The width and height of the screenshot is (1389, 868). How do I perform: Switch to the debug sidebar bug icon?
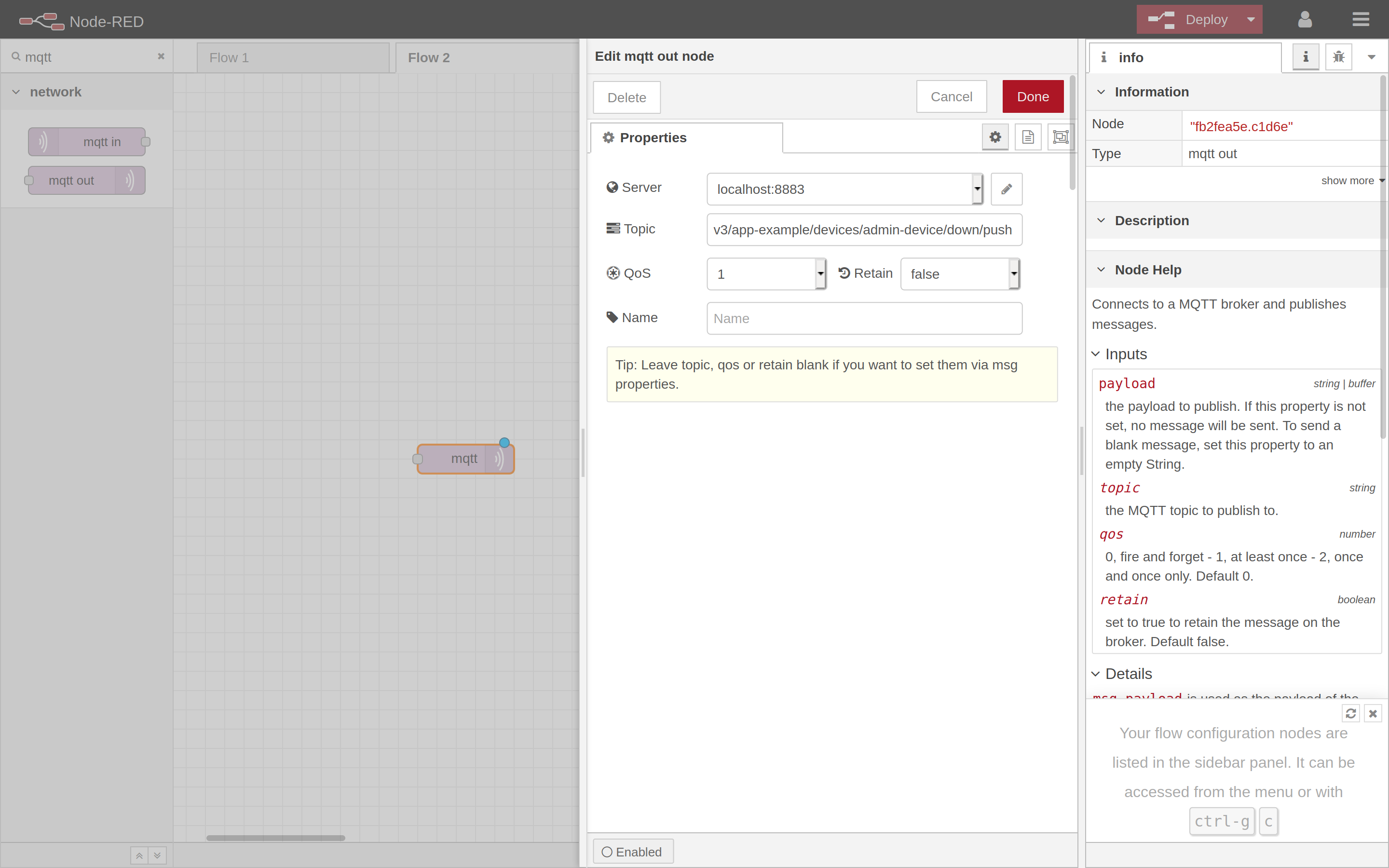click(x=1338, y=57)
